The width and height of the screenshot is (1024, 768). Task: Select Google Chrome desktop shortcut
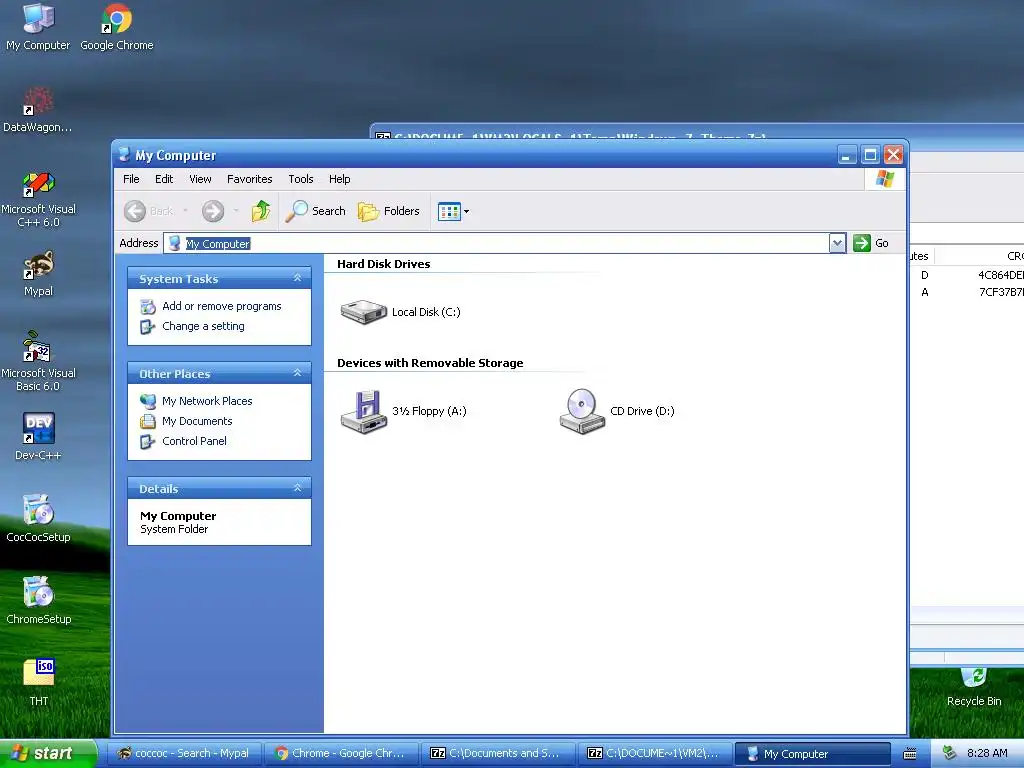(x=117, y=27)
